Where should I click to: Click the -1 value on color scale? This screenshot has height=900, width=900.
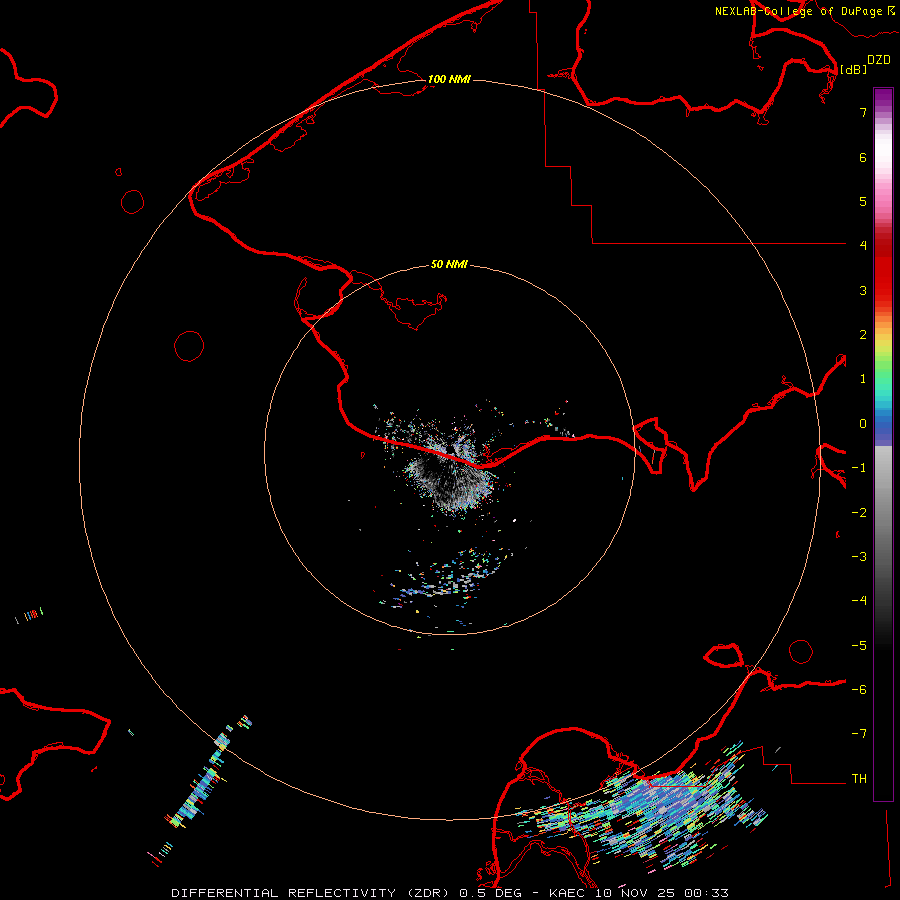pos(859,468)
